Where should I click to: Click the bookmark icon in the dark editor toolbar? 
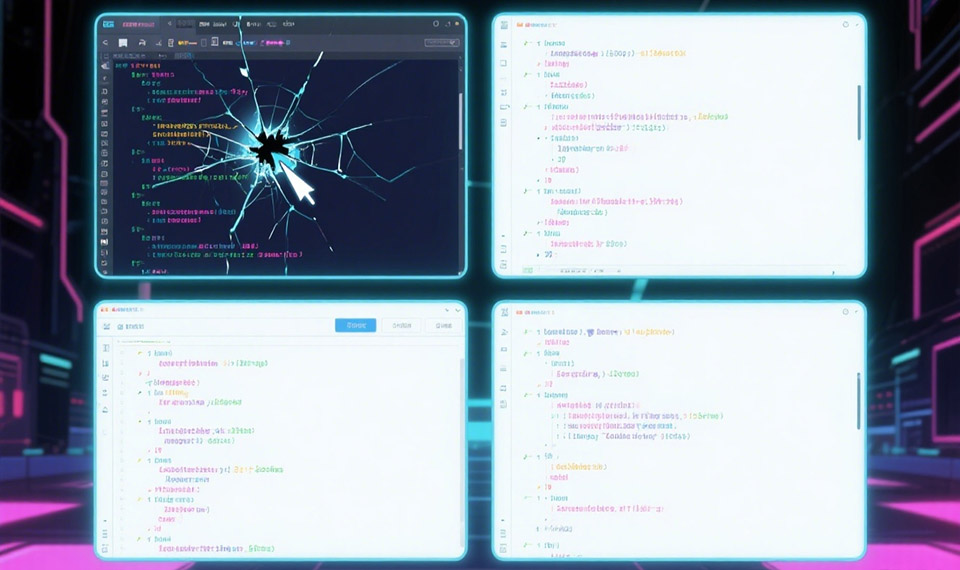[x=123, y=43]
